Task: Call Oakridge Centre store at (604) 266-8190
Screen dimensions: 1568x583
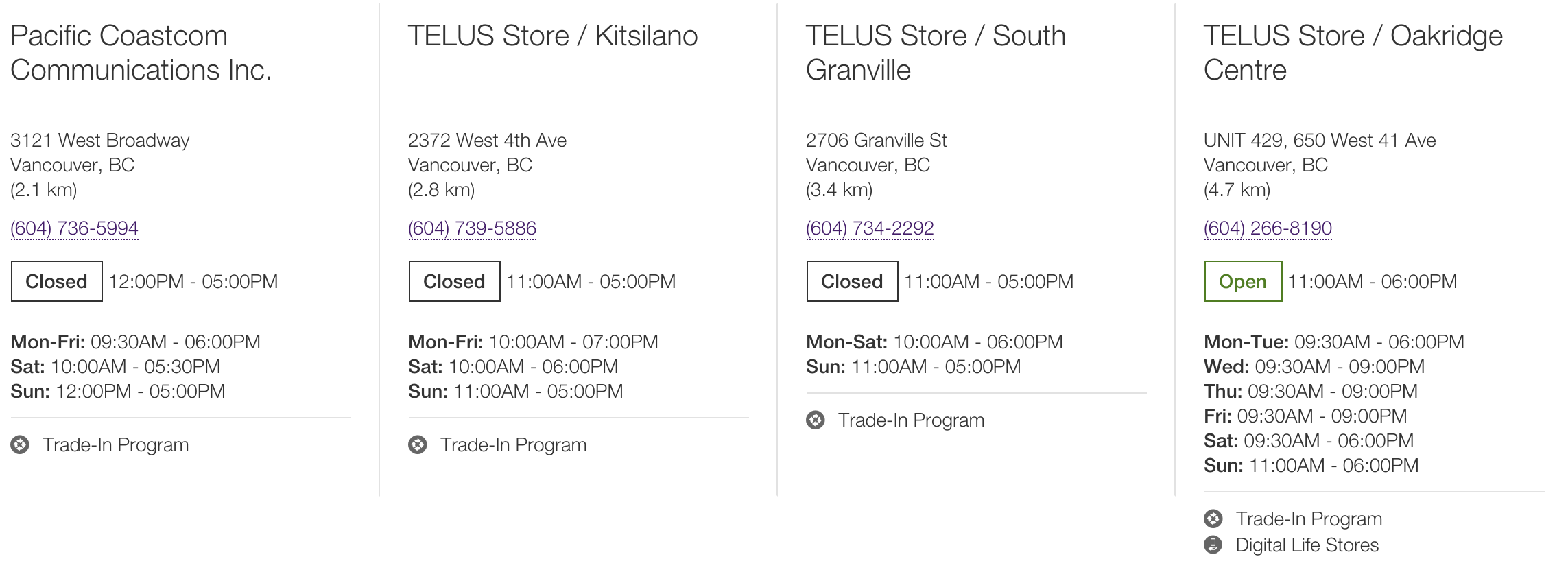Action: (x=1268, y=228)
